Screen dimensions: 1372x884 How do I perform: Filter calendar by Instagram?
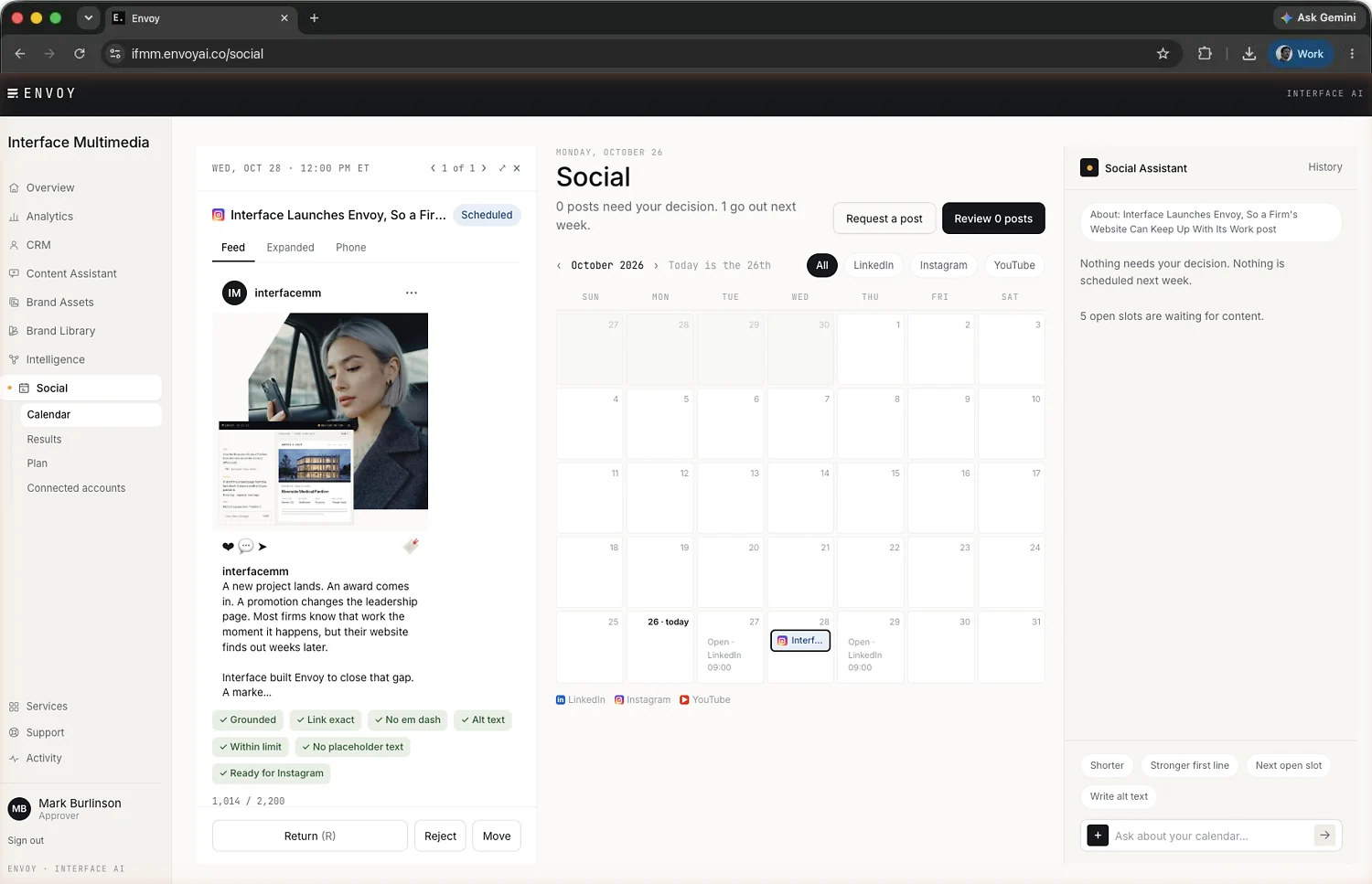click(943, 265)
